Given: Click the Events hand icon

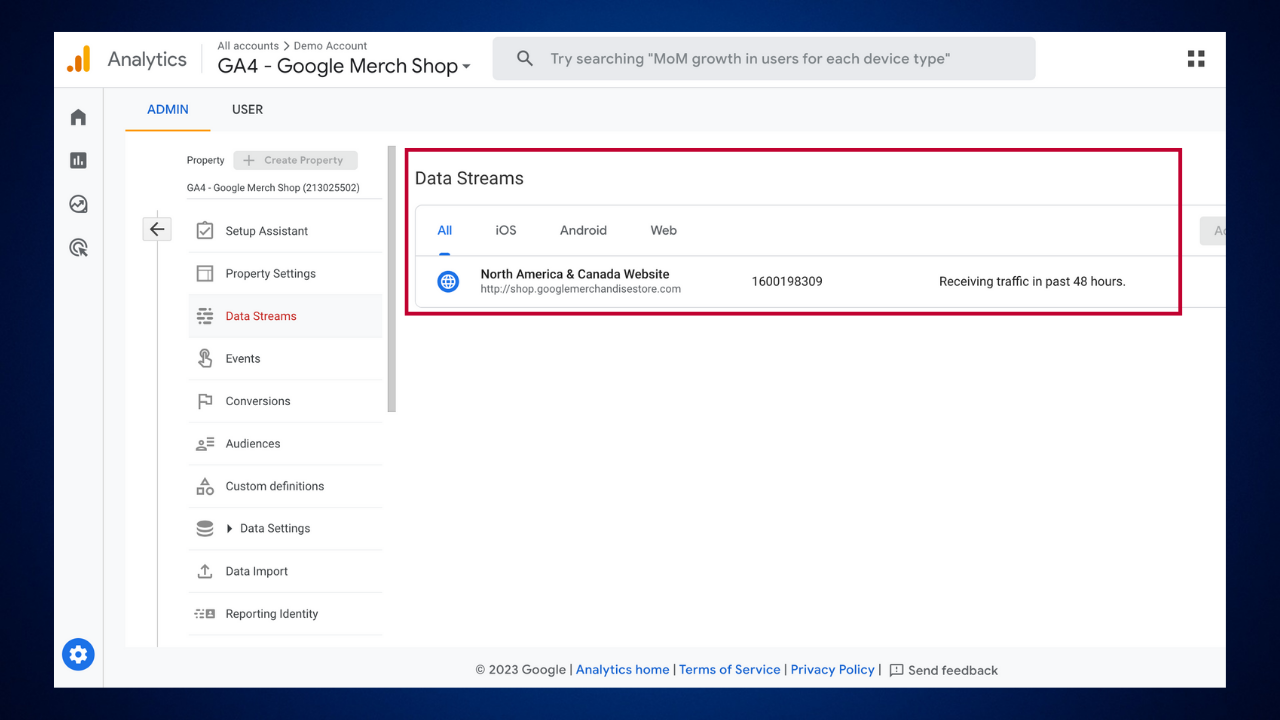Looking at the screenshot, I should tap(205, 358).
